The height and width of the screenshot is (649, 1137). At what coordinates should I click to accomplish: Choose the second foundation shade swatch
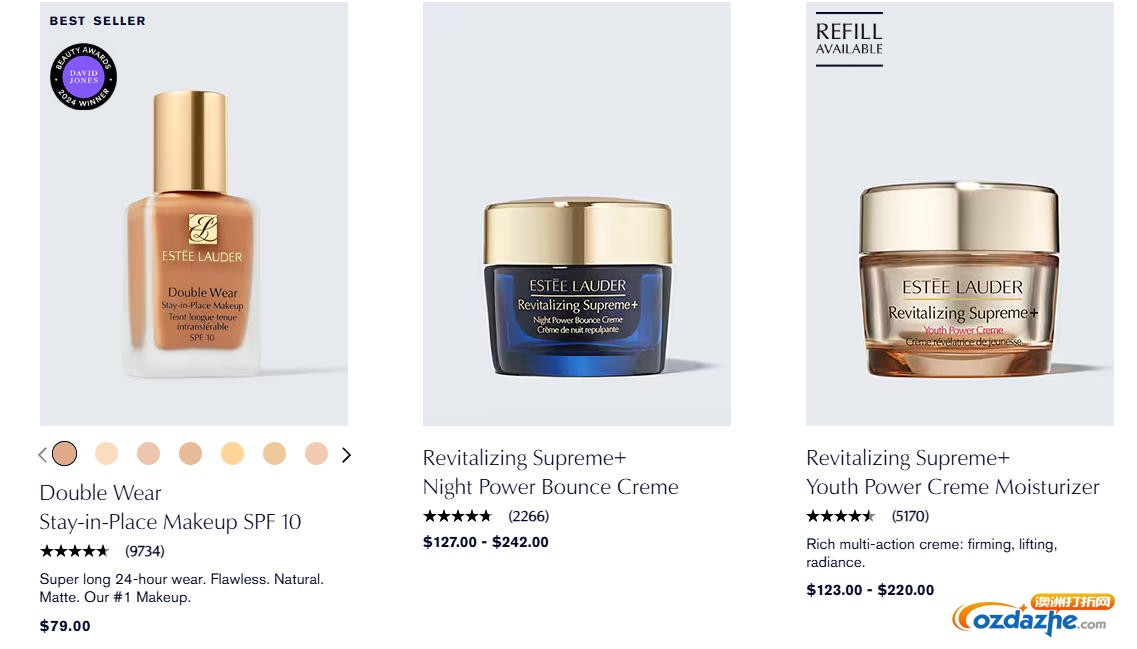point(106,454)
